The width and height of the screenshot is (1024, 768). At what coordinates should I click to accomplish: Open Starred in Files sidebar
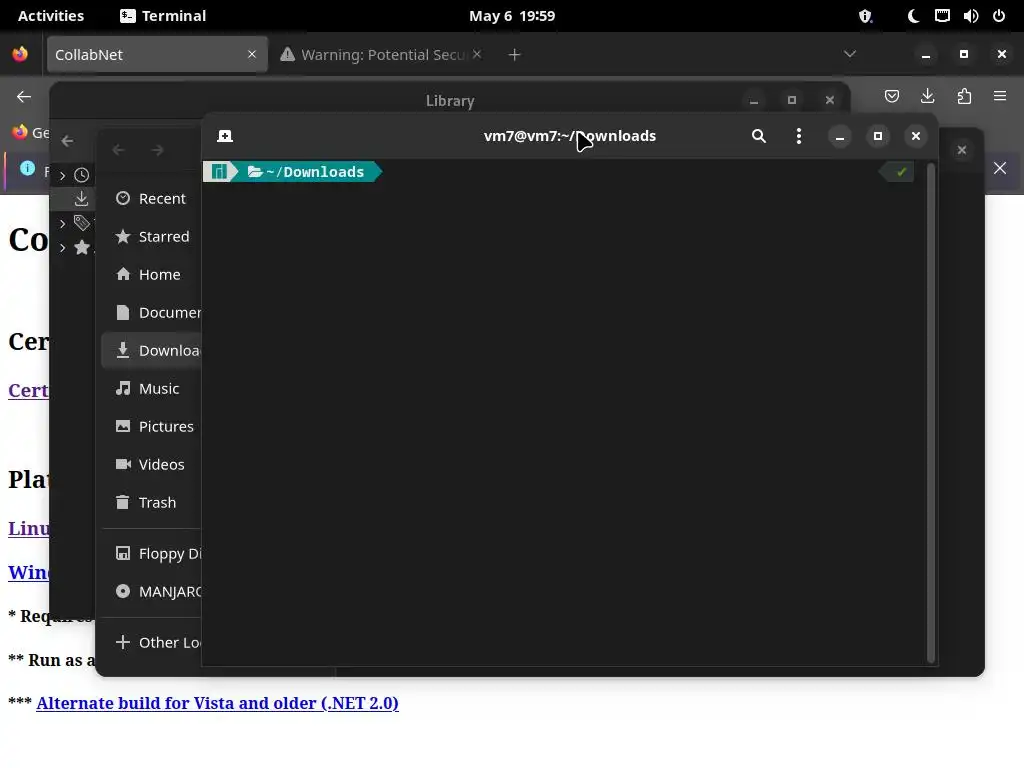pyautogui.click(x=151, y=236)
